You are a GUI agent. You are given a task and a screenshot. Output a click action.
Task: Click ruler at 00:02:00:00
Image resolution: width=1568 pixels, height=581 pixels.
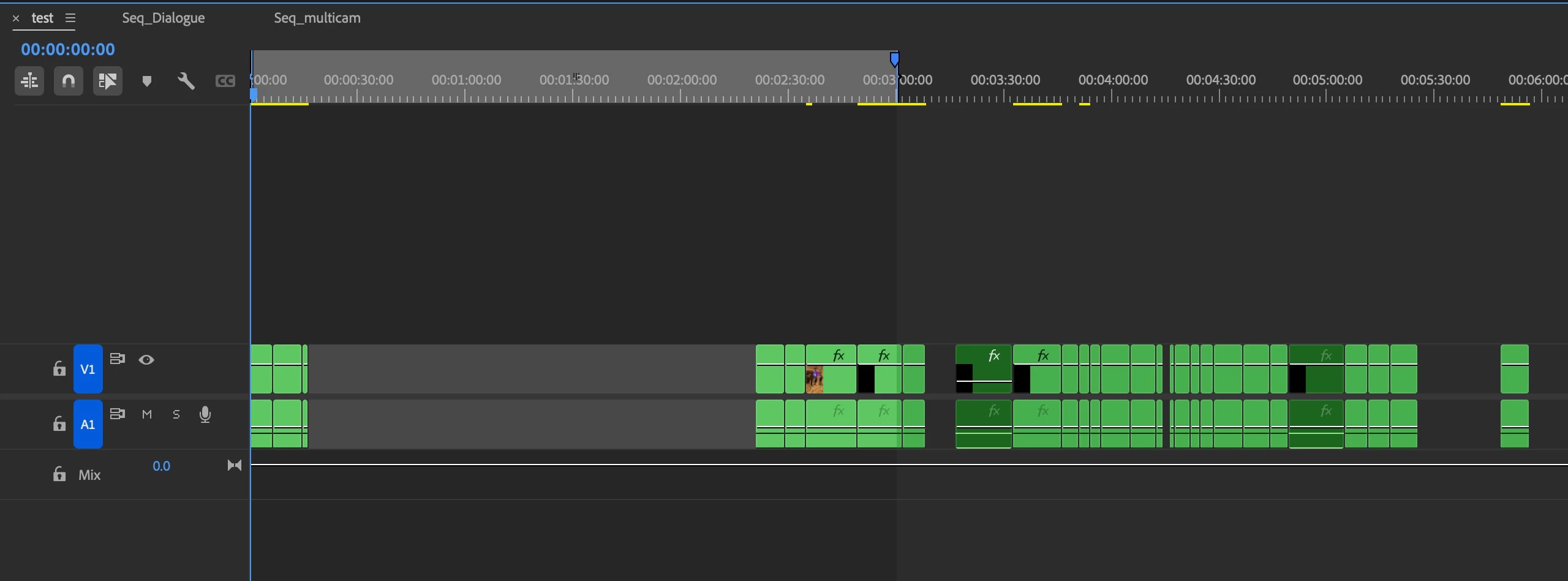(682, 80)
